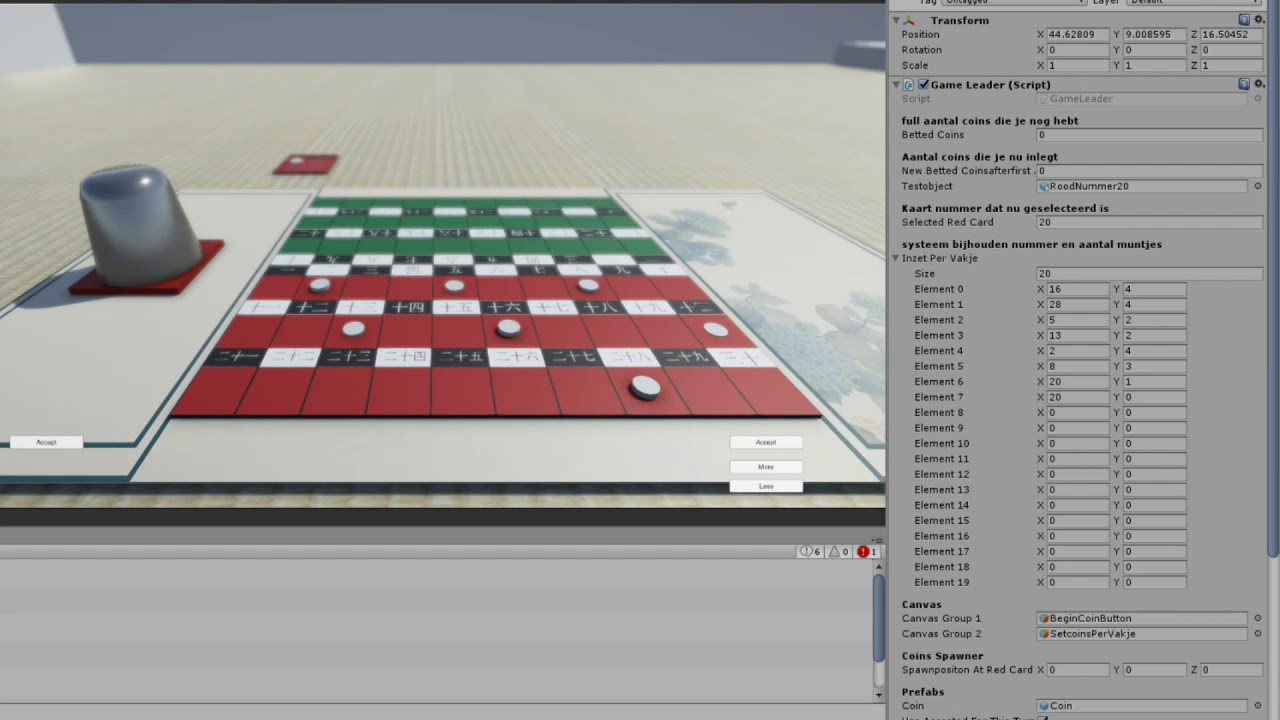Click the Betted Coins value field

(x=1150, y=135)
